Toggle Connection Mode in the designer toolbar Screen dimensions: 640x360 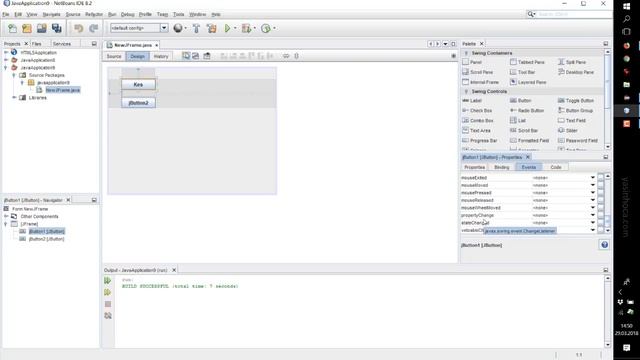[x=196, y=56]
